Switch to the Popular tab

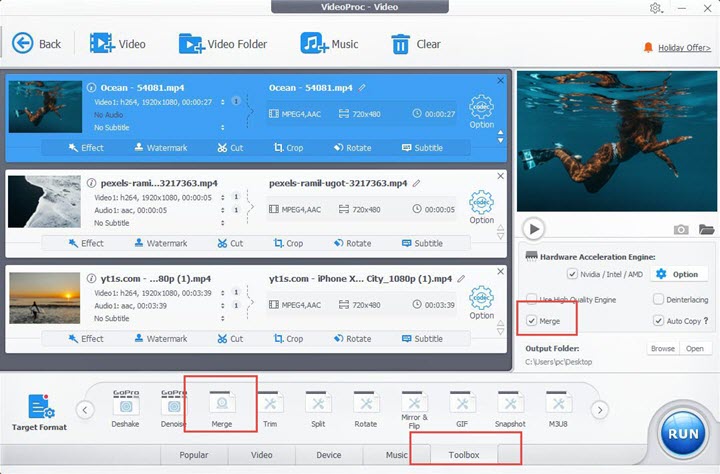(x=194, y=455)
